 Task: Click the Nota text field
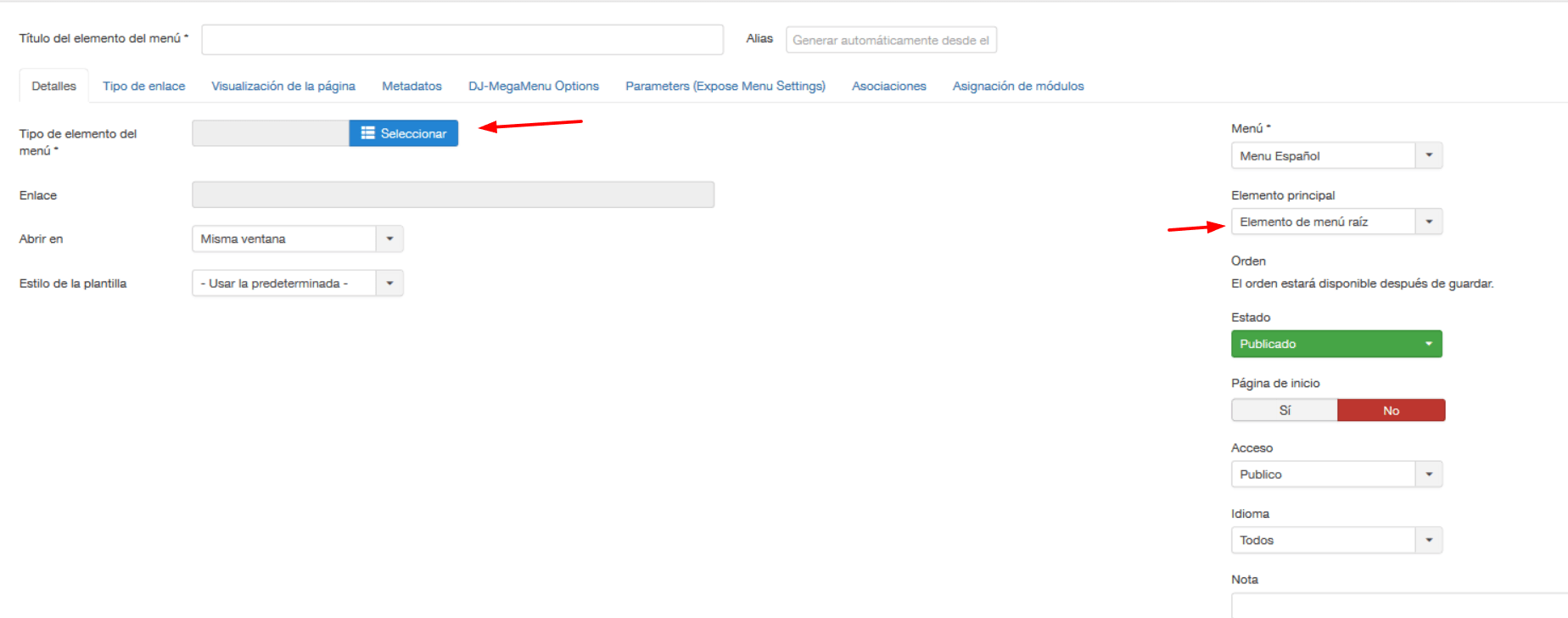pyautogui.click(x=1400, y=606)
